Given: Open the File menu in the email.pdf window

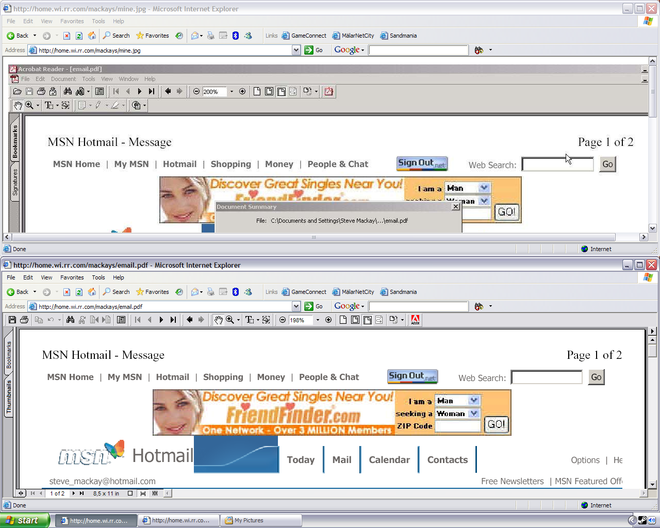Looking at the screenshot, I should (x=11, y=277).
